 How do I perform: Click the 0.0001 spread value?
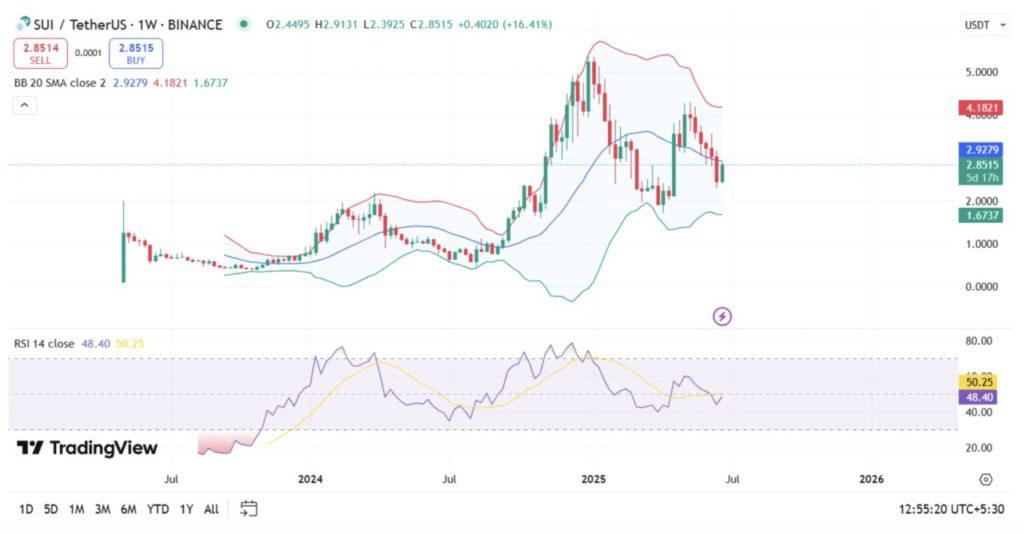pos(88,53)
